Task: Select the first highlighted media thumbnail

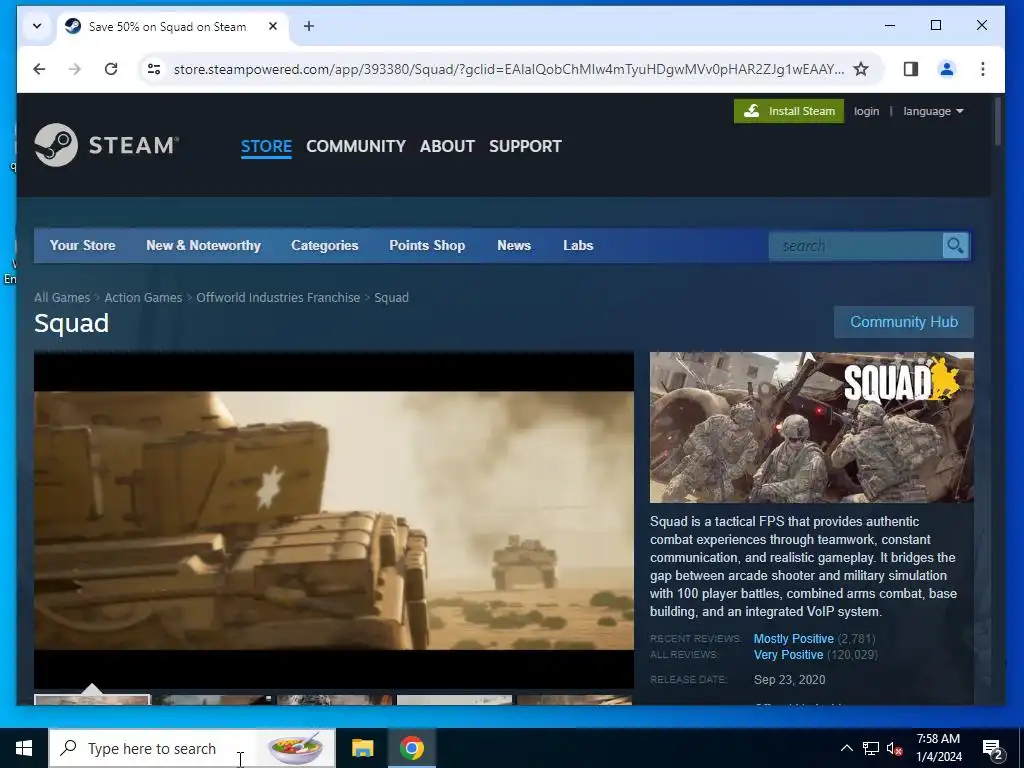Action: (92, 699)
